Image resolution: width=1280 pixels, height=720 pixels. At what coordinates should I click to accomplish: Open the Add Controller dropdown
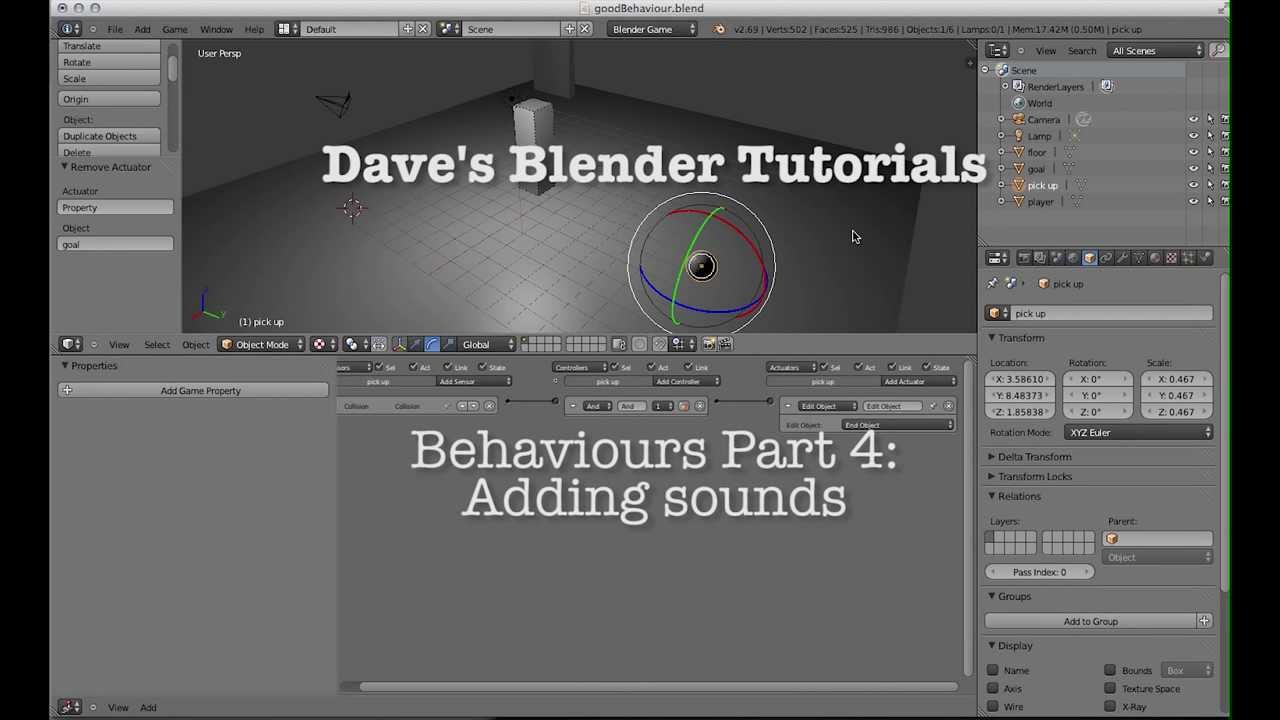tap(686, 382)
